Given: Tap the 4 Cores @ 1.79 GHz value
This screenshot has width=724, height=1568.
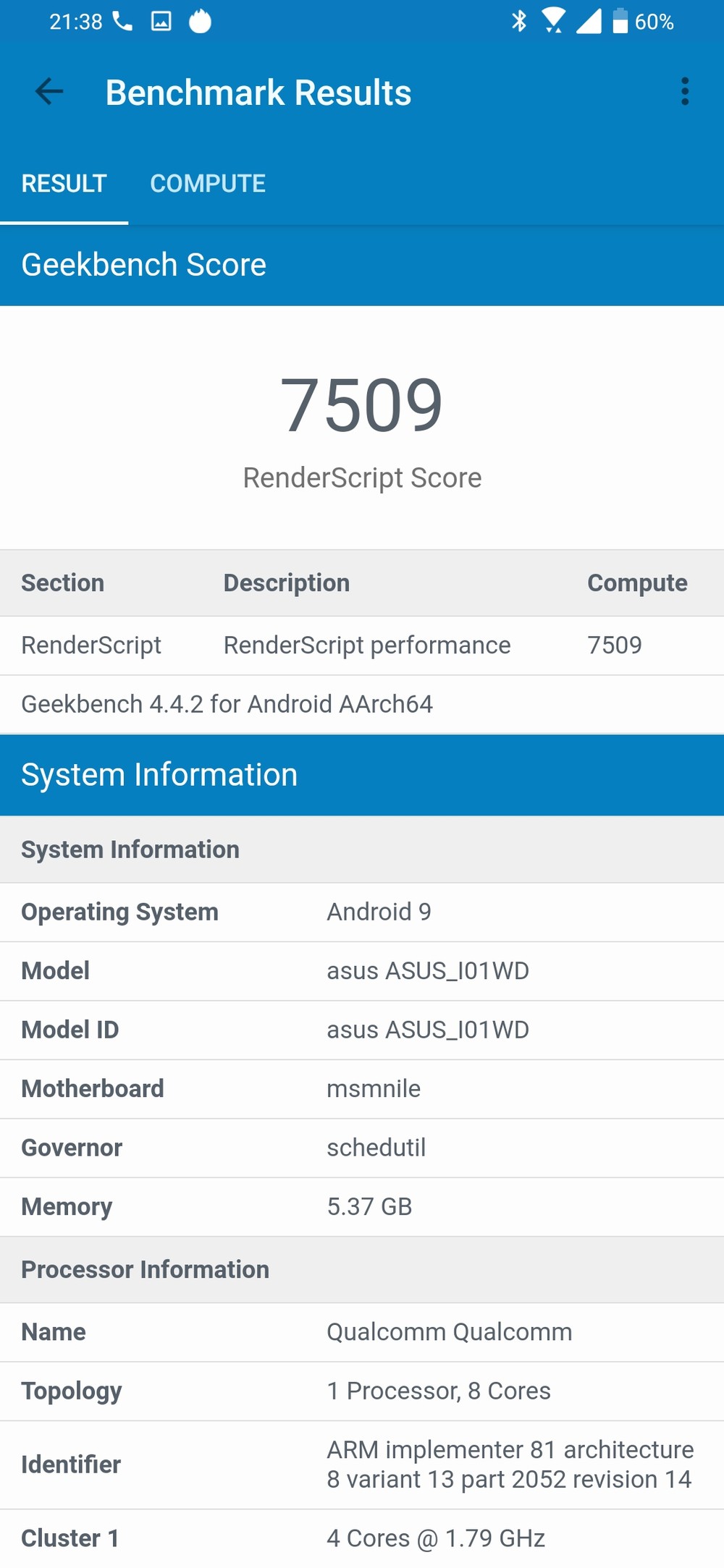Looking at the screenshot, I should pos(436,1538).
